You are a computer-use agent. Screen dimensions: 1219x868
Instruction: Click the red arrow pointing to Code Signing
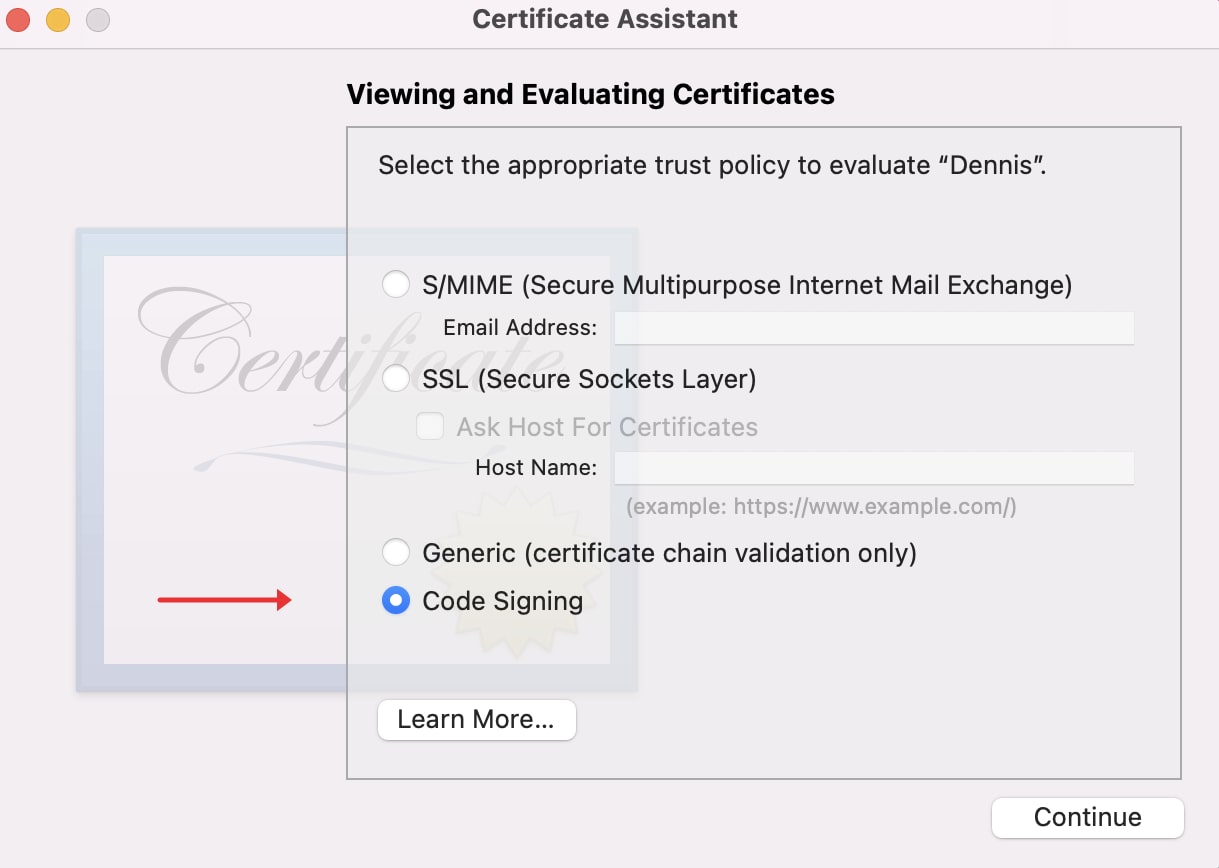pos(224,600)
